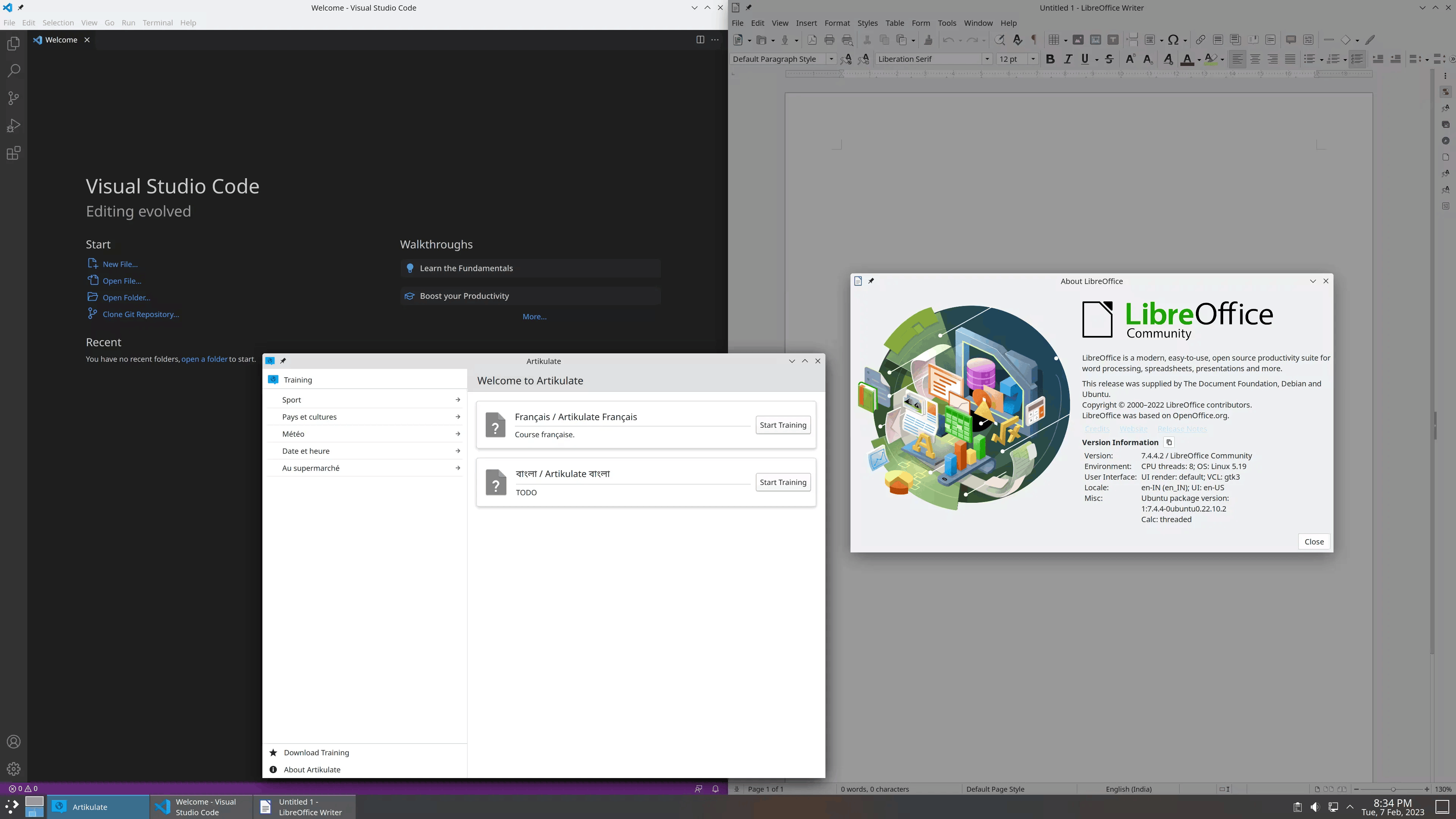Copy version information with the copy icon

pos(1169,442)
